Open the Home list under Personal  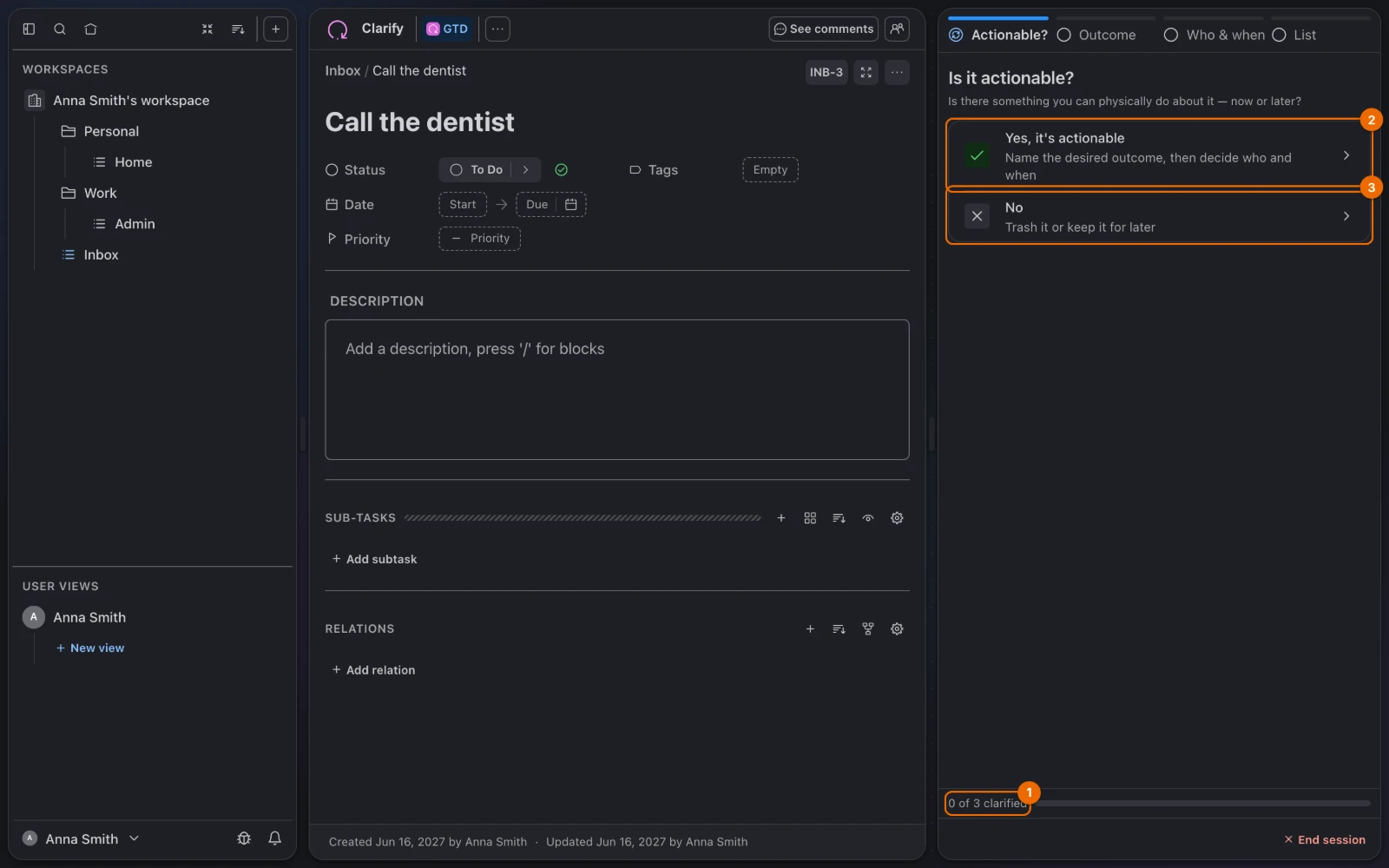pyautogui.click(x=133, y=162)
